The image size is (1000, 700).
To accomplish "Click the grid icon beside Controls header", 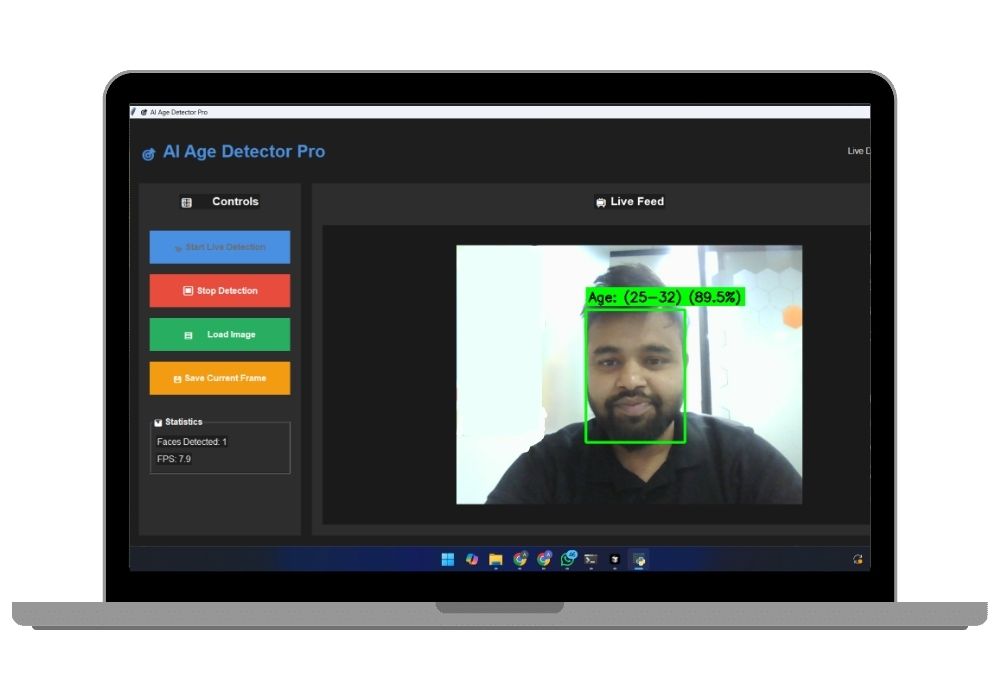I will click(186, 201).
